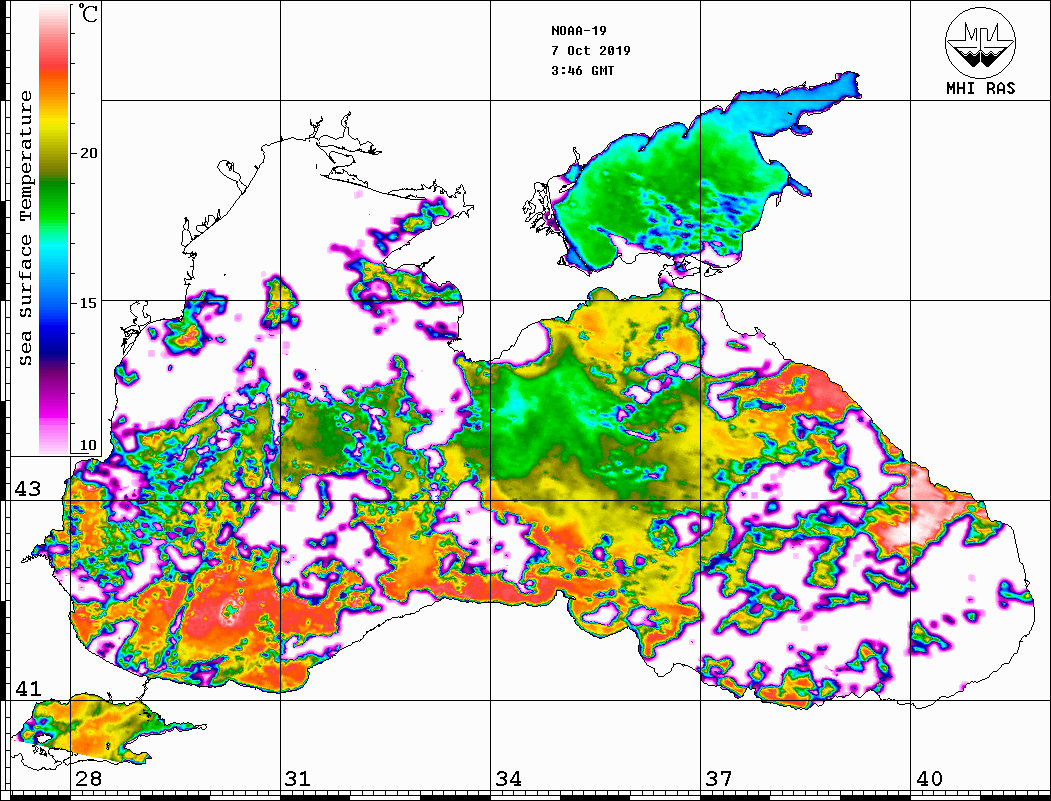This screenshot has width=1051, height=801.
Task: Click the '15' mark on temperature scale
Action: pos(88,303)
